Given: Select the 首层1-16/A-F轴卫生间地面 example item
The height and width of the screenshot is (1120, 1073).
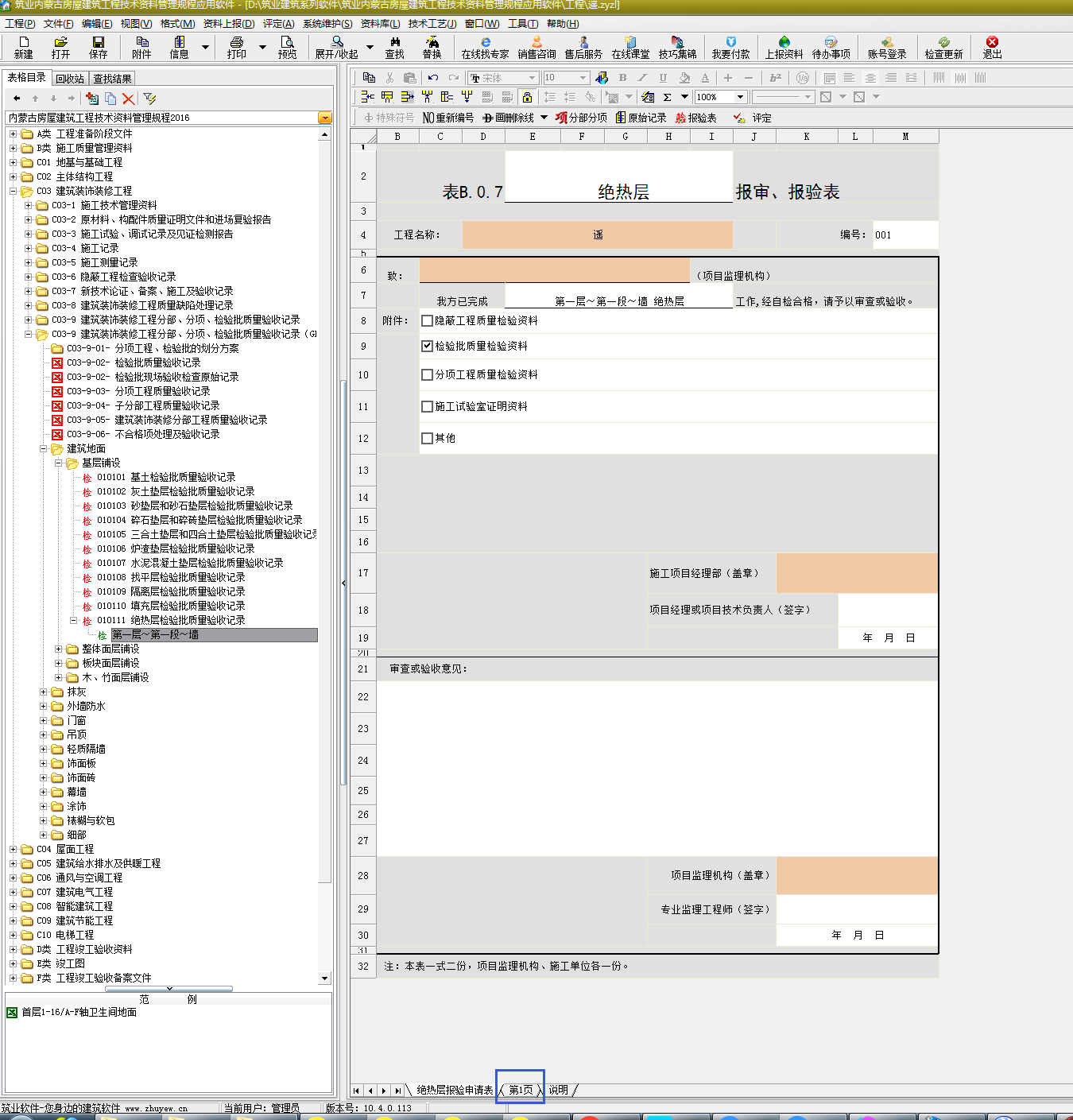Looking at the screenshot, I should coord(79,1013).
